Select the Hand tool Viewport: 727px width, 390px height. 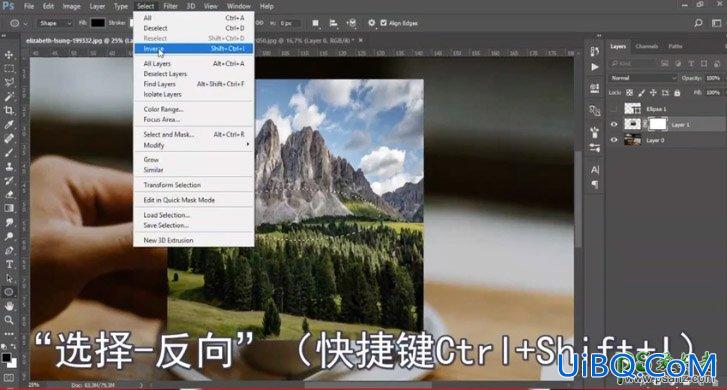point(9,306)
